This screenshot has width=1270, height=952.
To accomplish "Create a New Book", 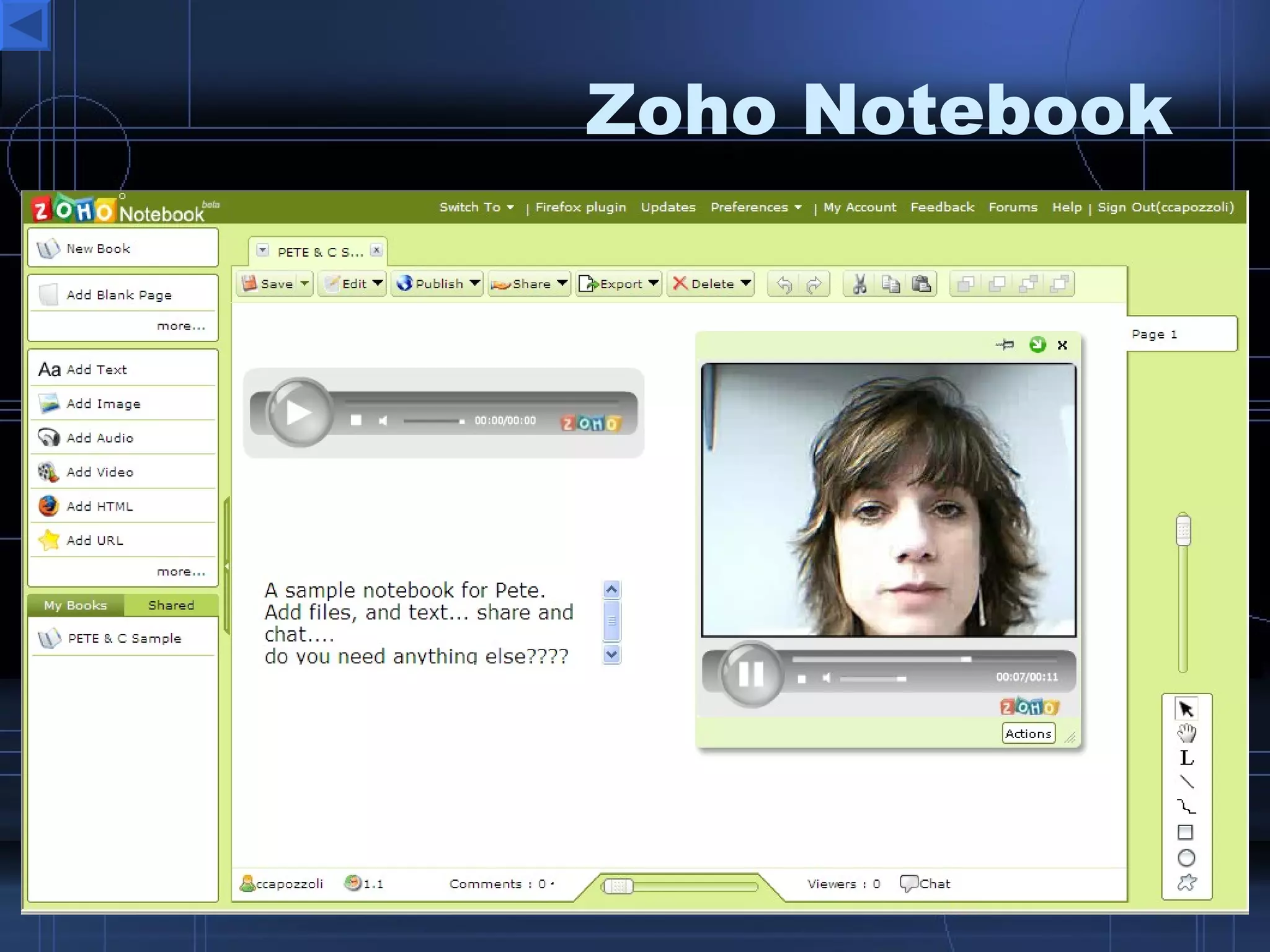I will [x=123, y=249].
